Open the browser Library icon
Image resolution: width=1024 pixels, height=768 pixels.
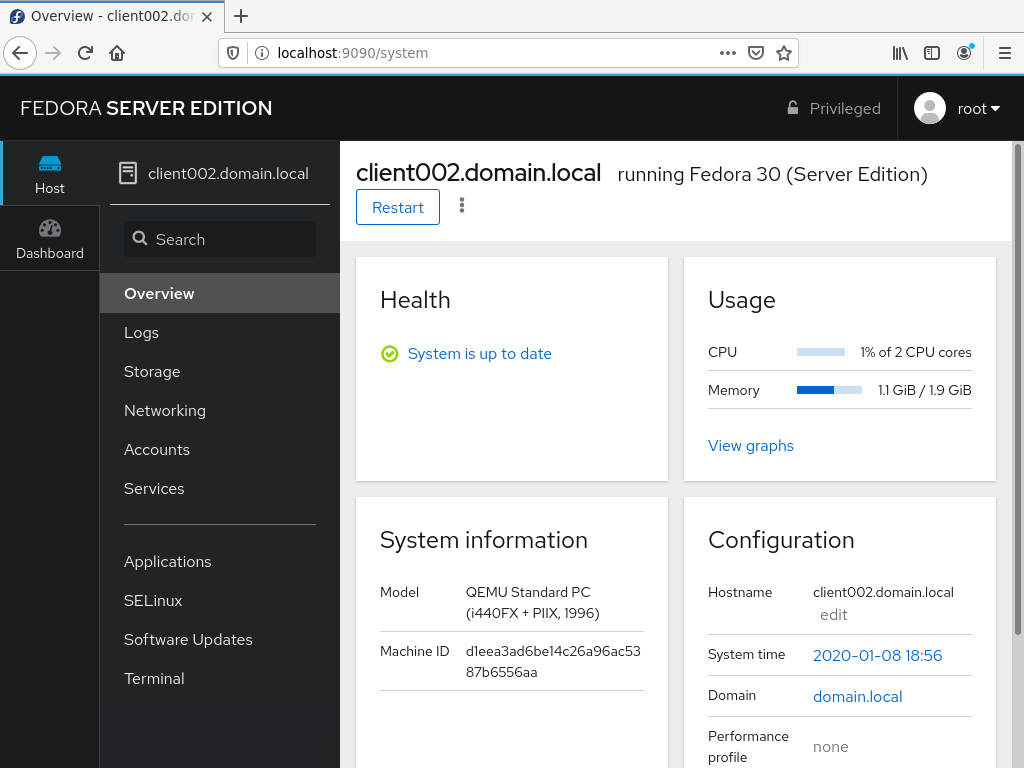pyautogui.click(x=900, y=53)
